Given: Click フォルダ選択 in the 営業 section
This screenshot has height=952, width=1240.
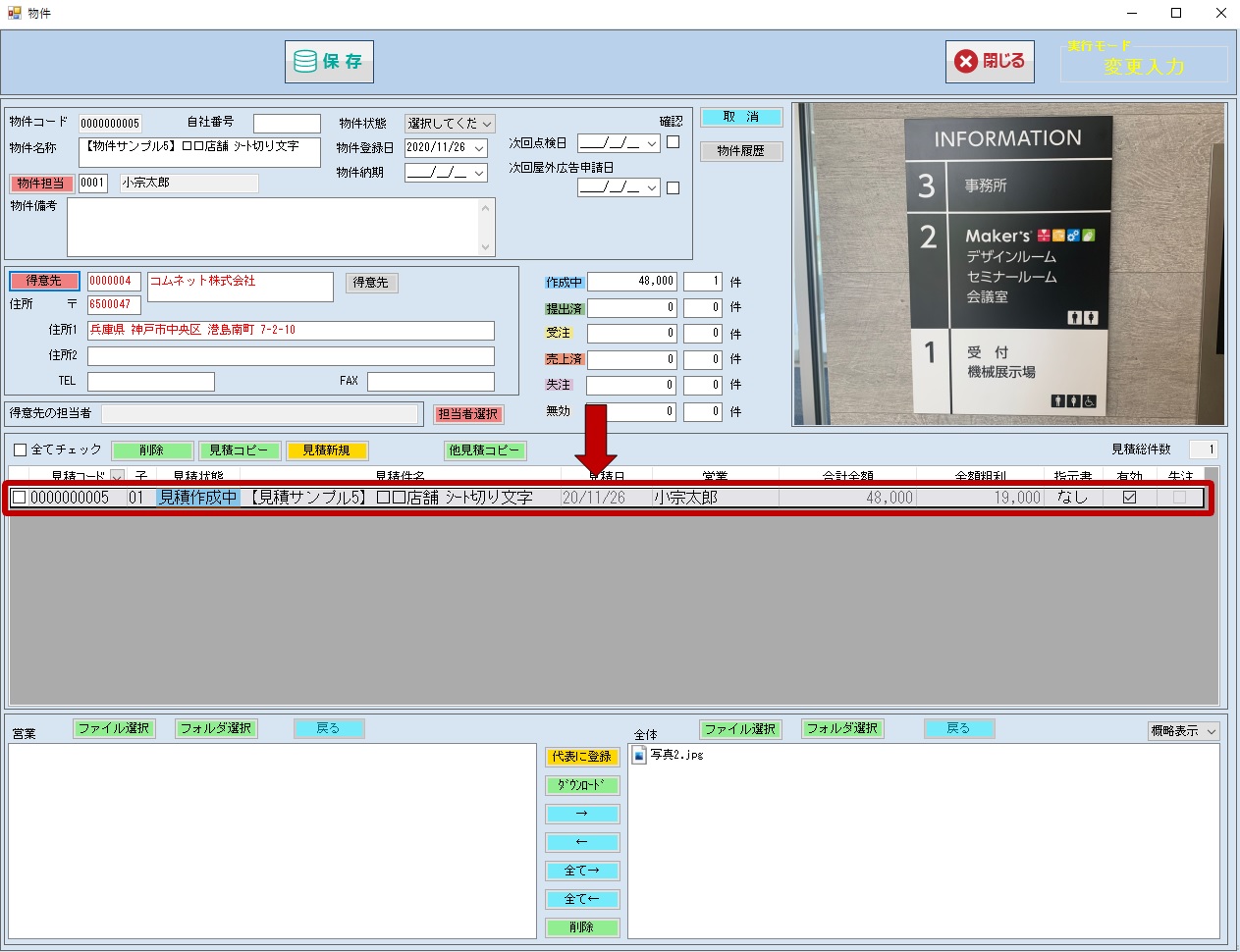Looking at the screenshot, I should pyautogui.click(x=216, y=728).
